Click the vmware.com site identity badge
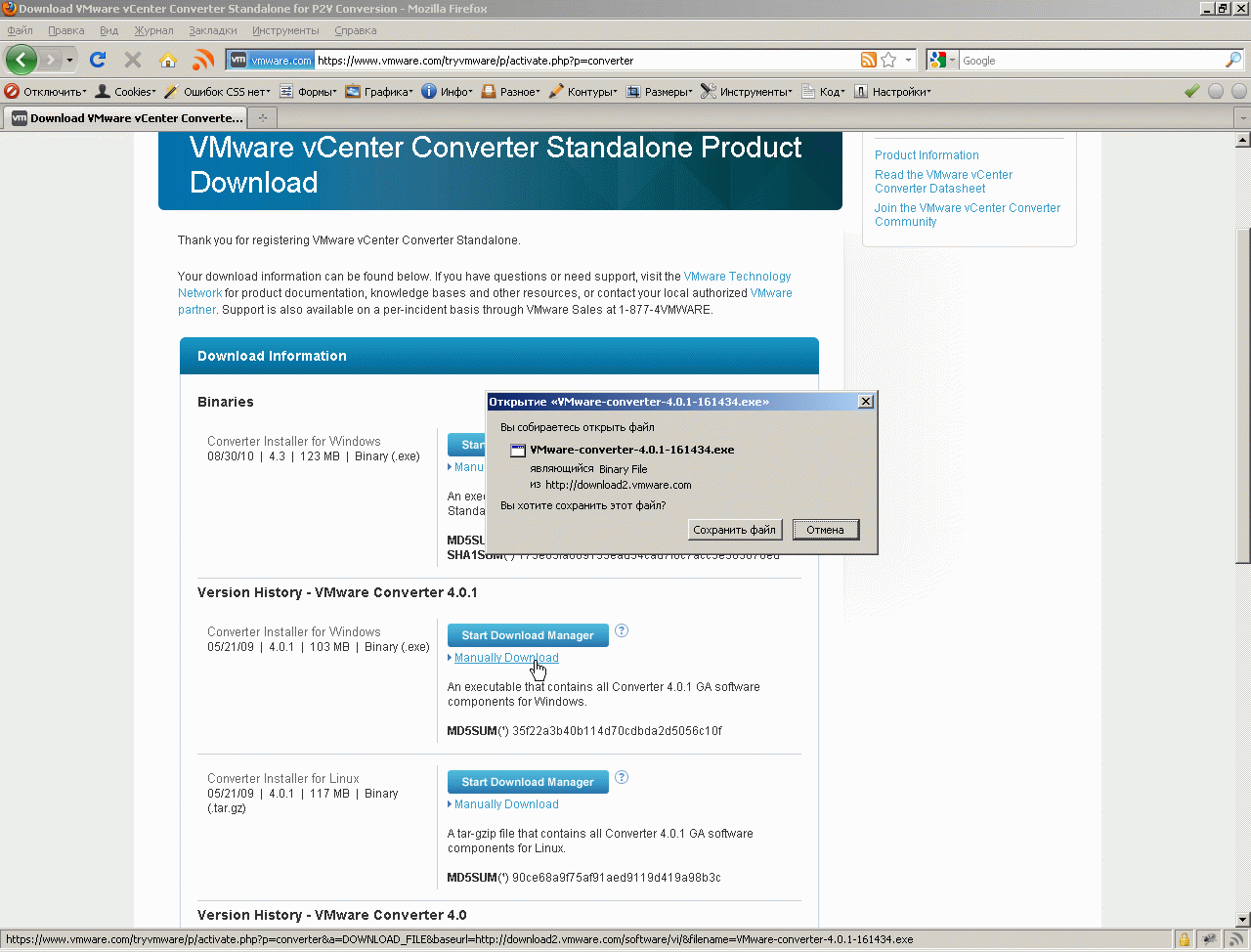This screenshot has width=1251, height=952. coord(271,61)
